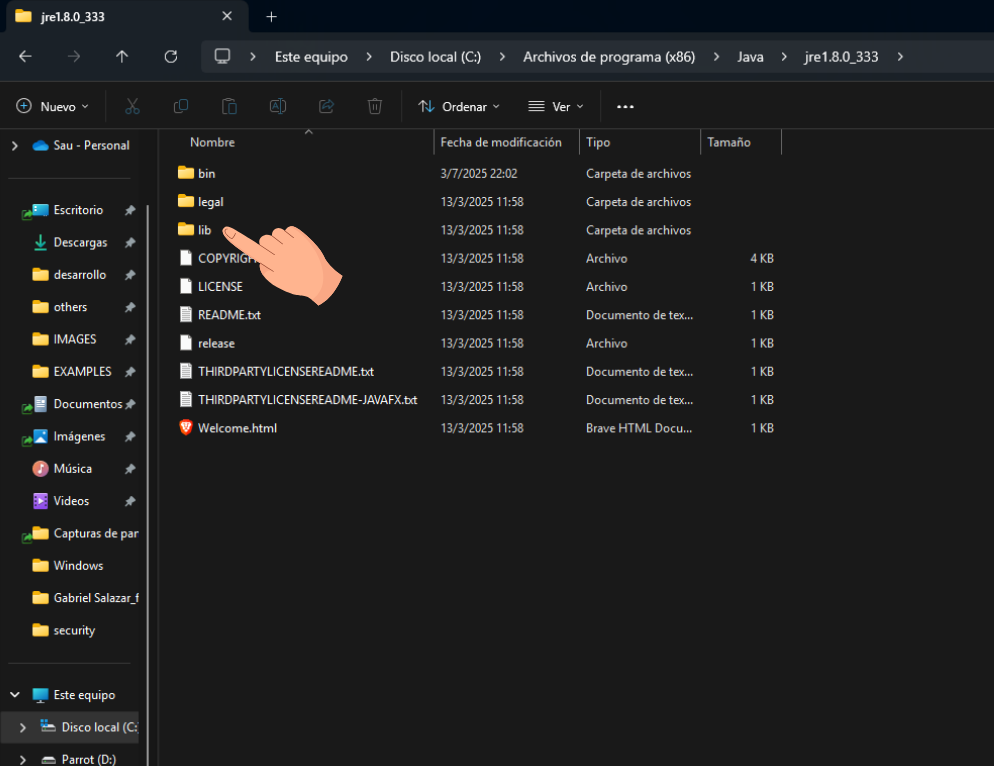The height and width of the screenshot is (766, 994).
Task: Navigate to Java in the breadcrumb
Action: (x=750, y=57)
